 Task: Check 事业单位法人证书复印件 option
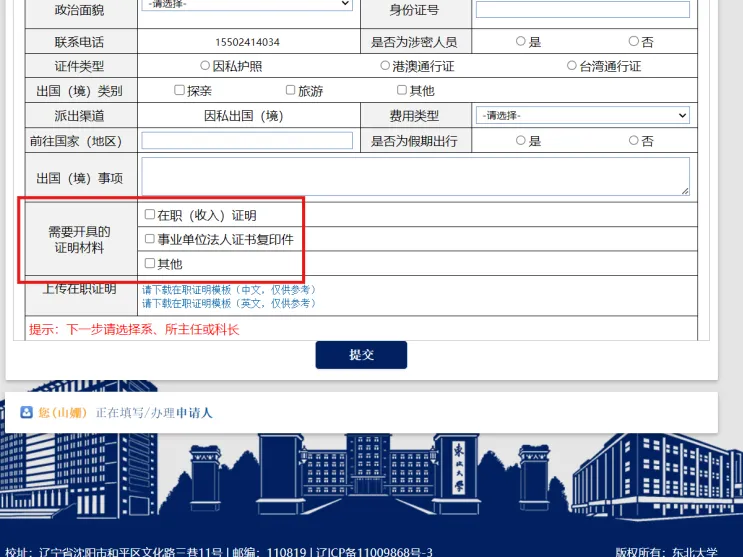[x=150, y=240]
